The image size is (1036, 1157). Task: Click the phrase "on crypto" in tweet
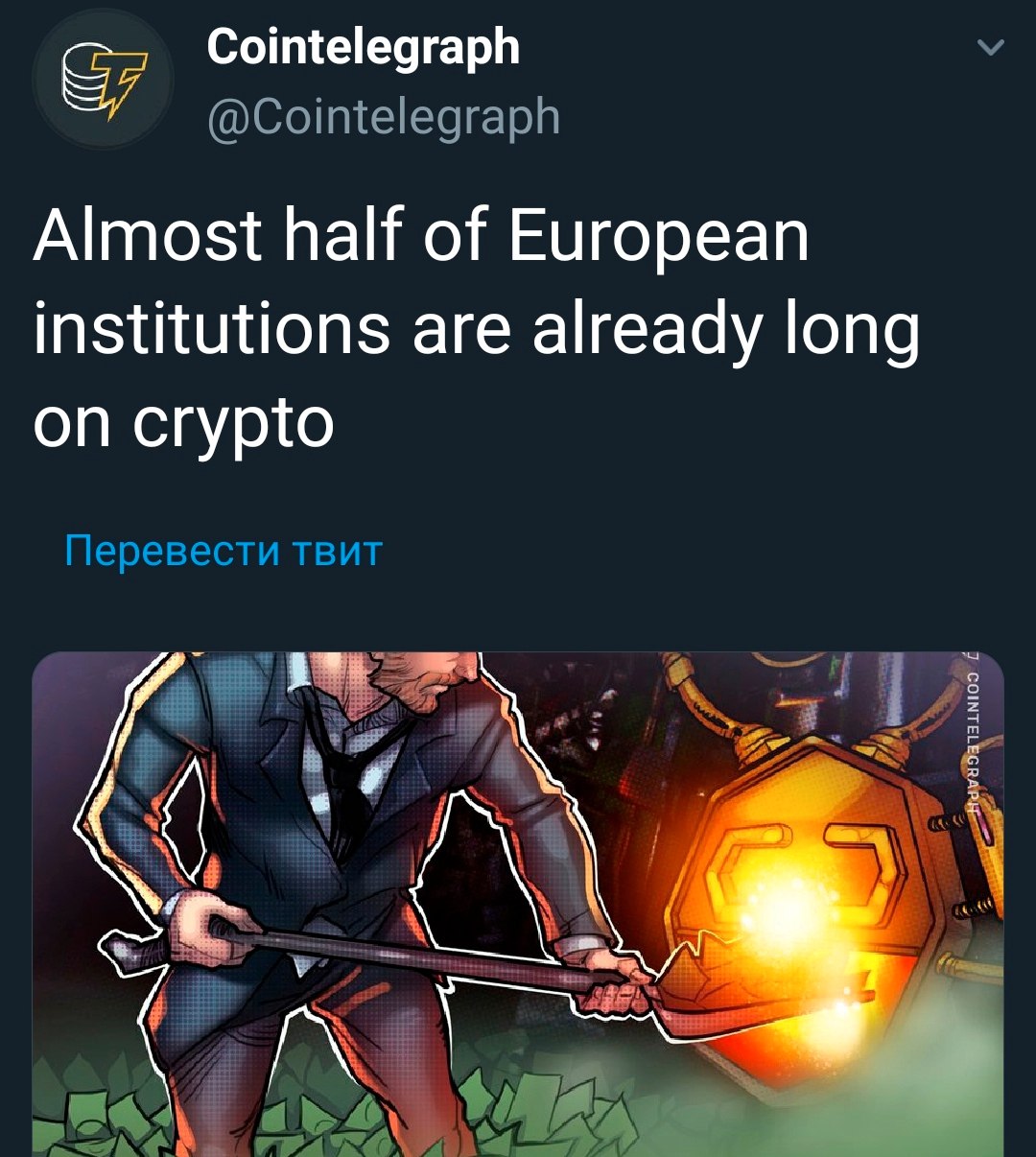[x=183, y=423]
